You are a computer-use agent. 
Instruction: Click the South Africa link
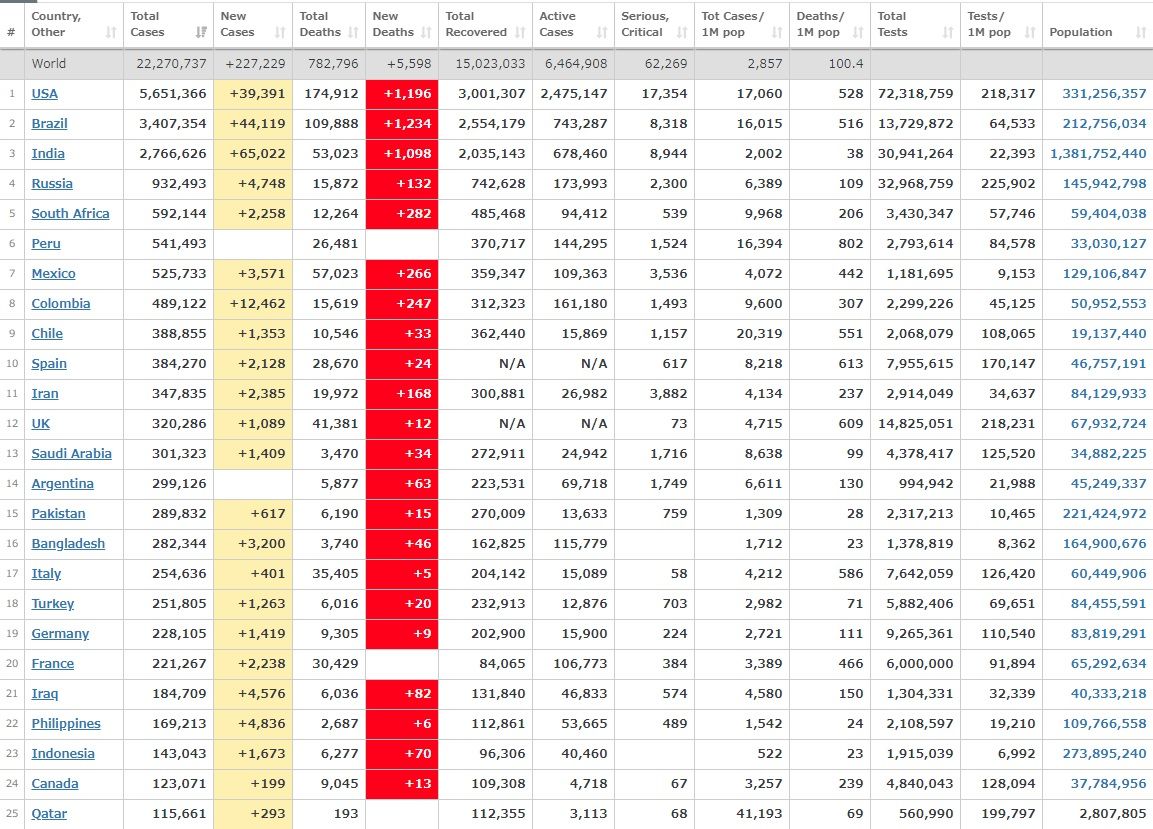click(x=70, y=214)
